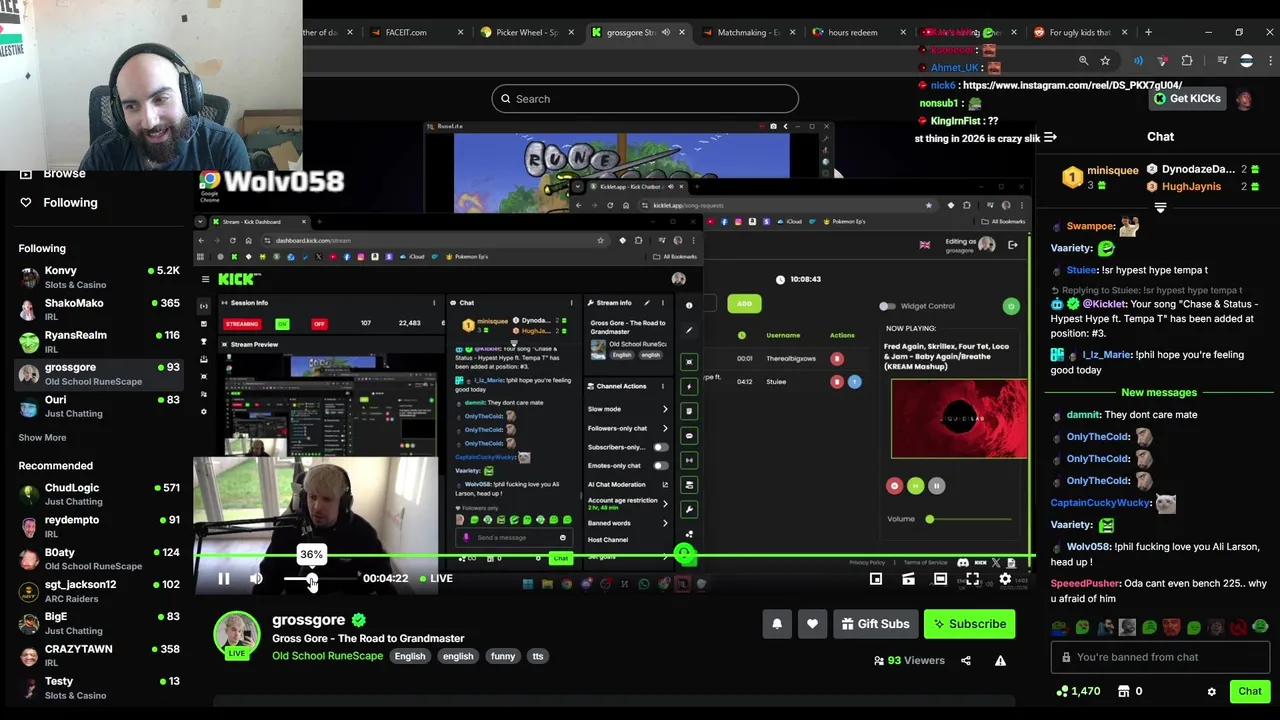Adjust the player volume slider
Screen dimensions: 1280x720
coord(319,579)
